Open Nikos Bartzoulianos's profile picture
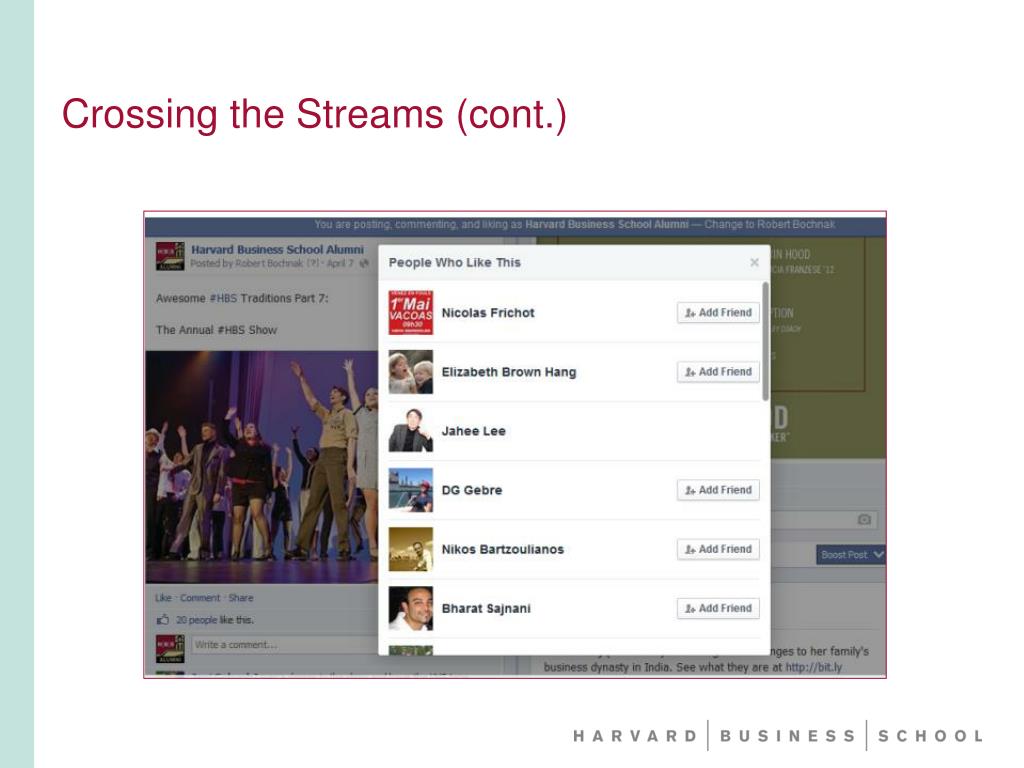1024x768 pixels. coord(410,549)
